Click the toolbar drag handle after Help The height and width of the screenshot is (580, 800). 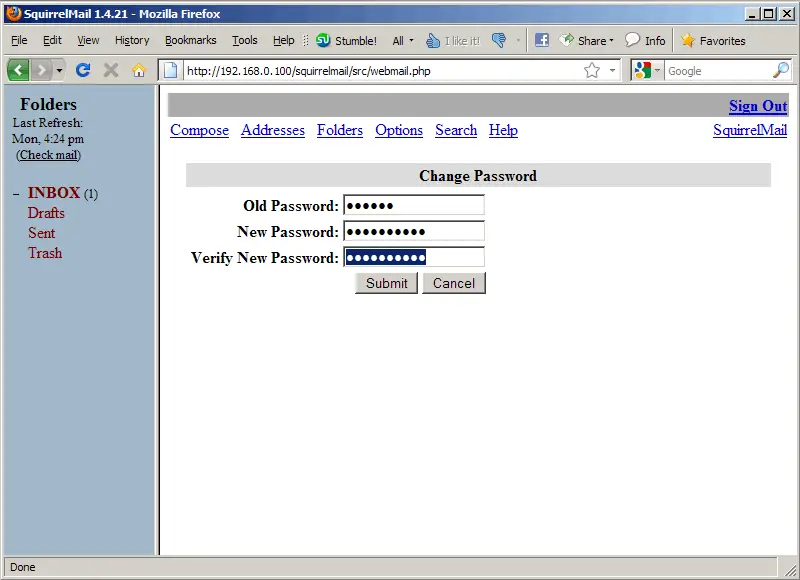point(306,40)
